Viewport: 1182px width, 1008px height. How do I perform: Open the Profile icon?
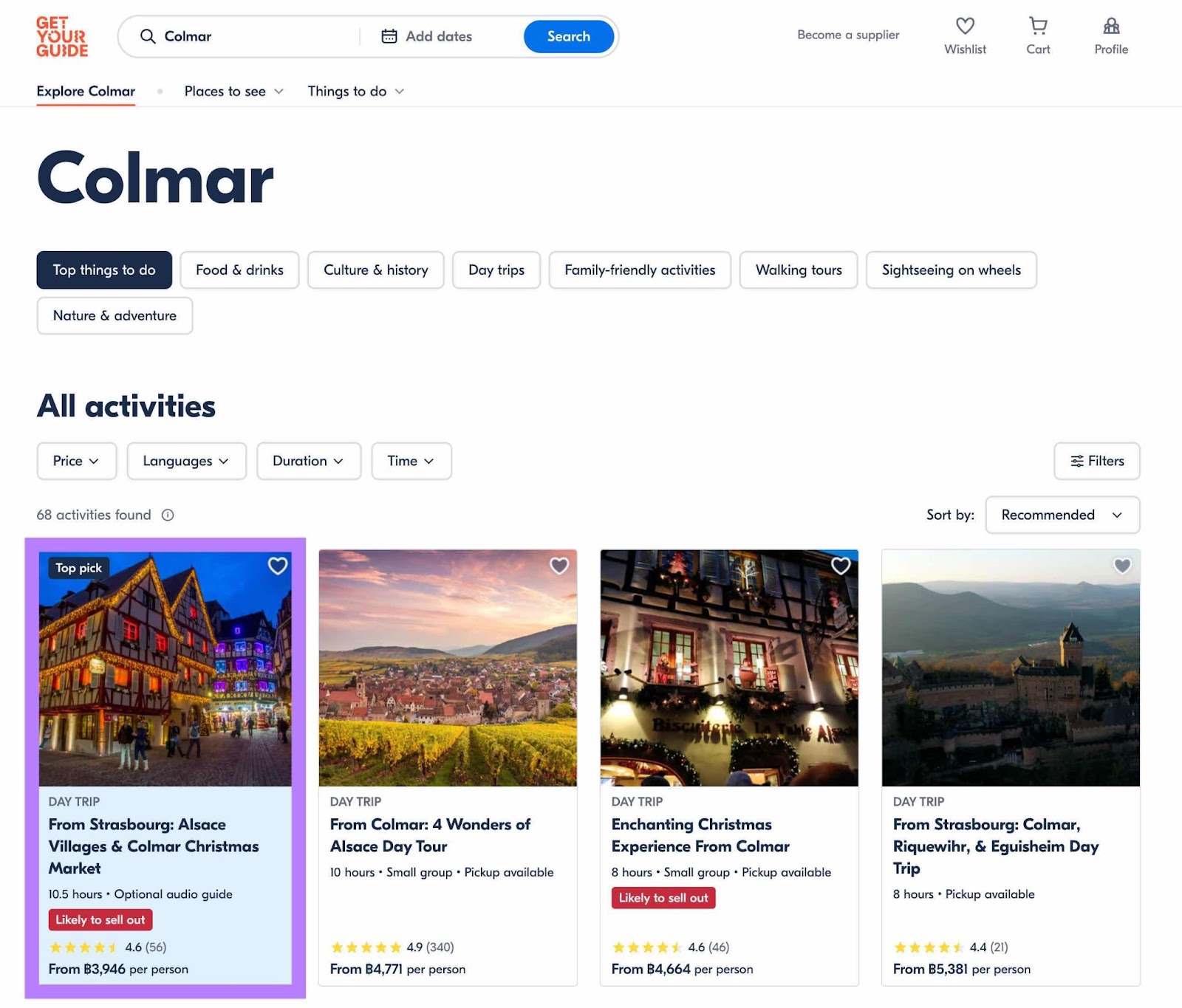click(1111, 26)
